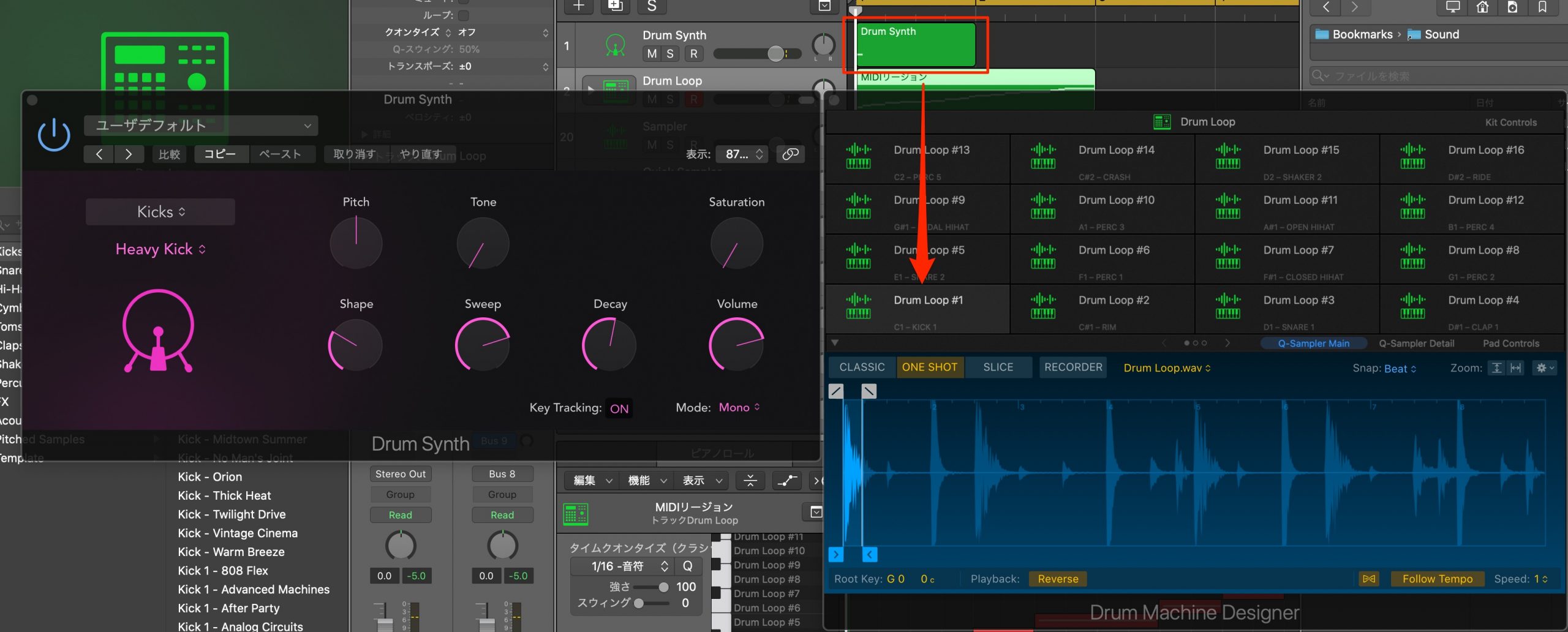Select the Drum Loop #7 pad
The image size is (1568, 632).
[1287, 259]
